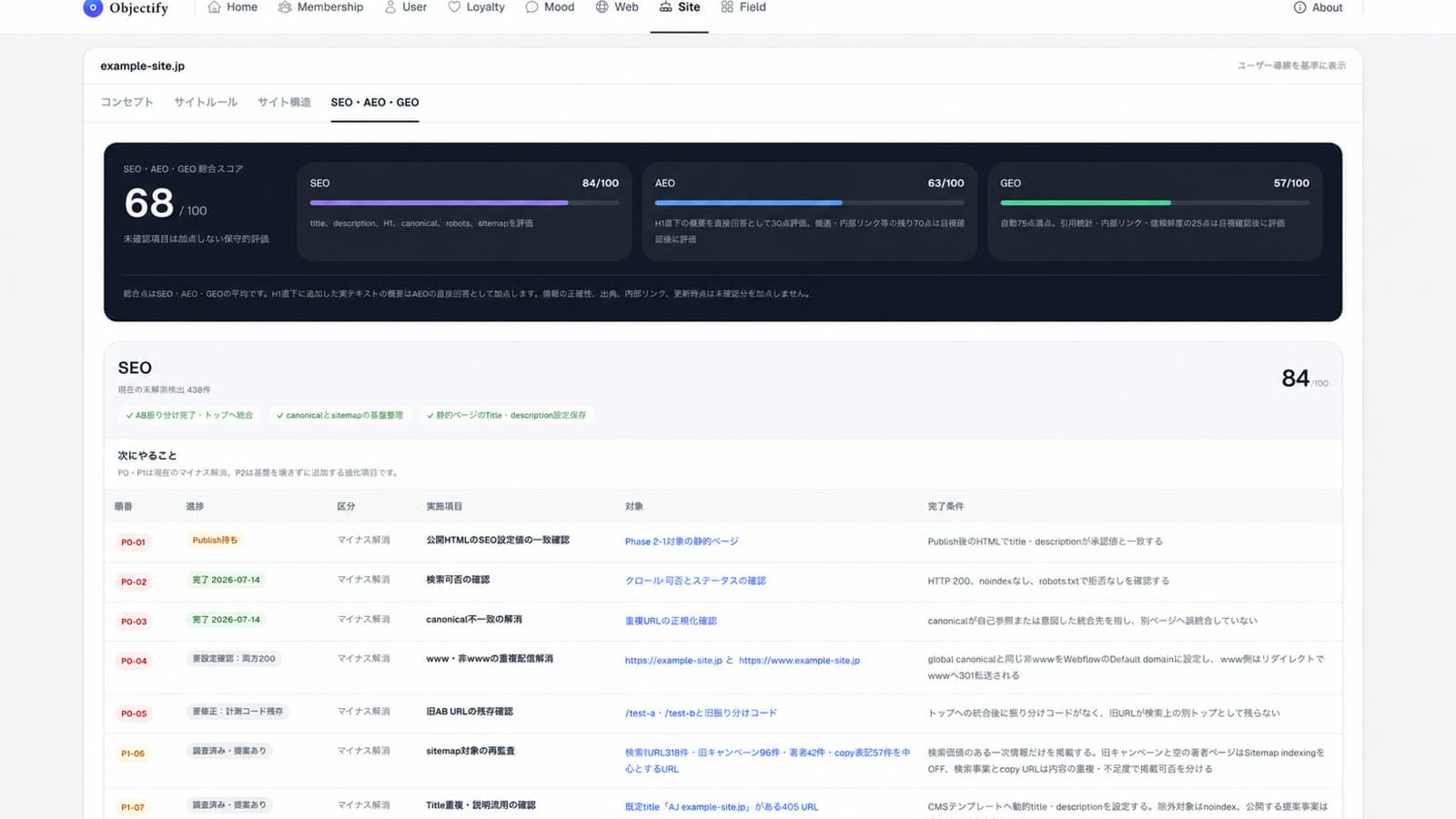Click the 完了条件 column header

(945, 506)
